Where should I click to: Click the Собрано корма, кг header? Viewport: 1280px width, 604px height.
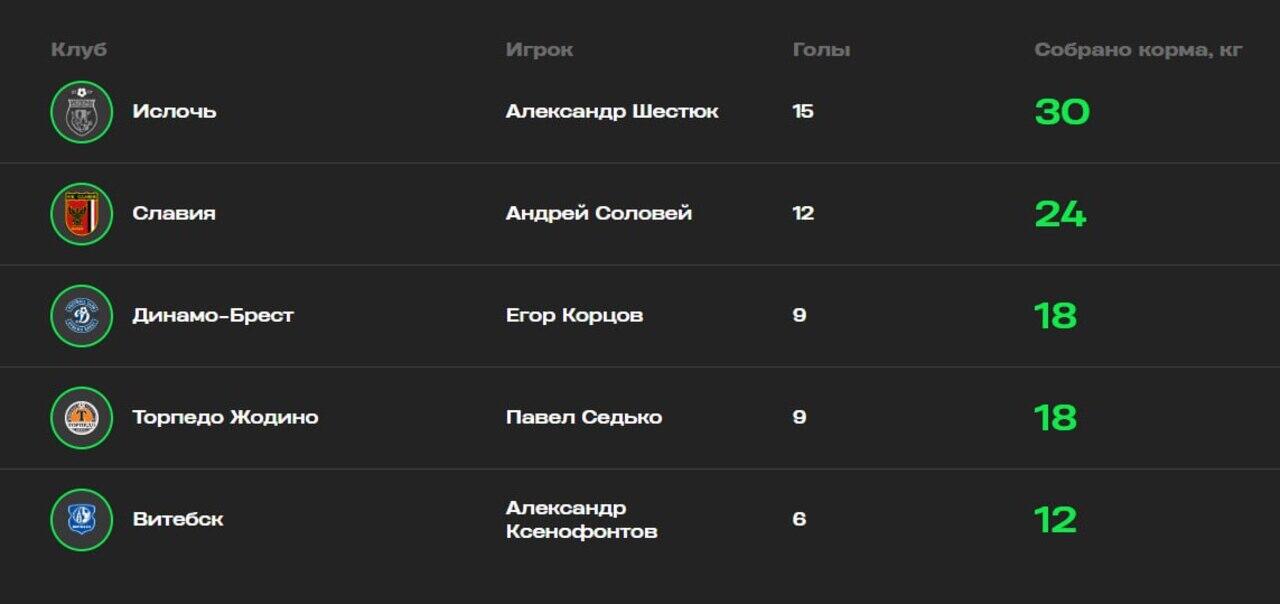(x=1138, y=50)
